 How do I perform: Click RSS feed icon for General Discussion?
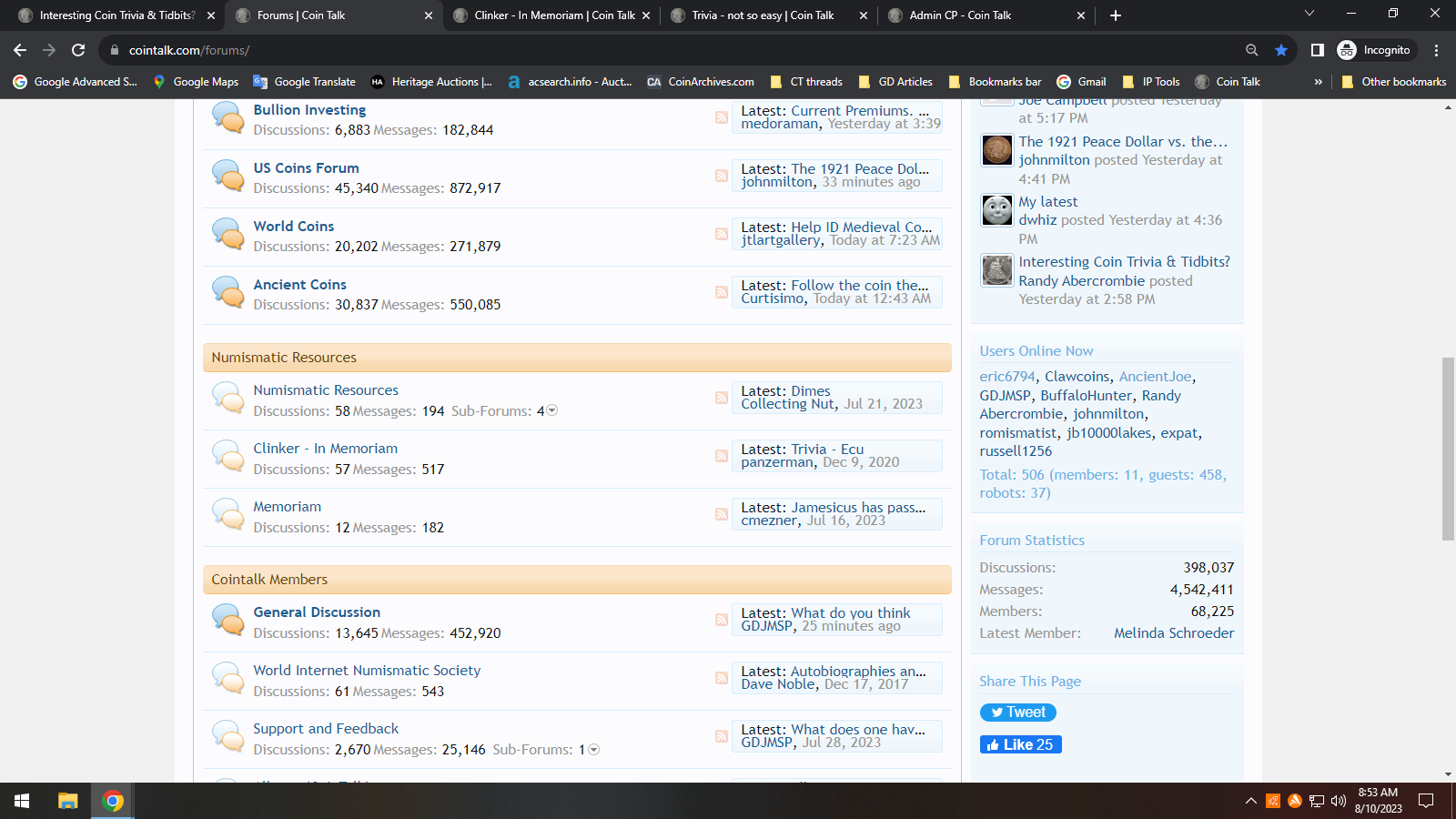pyautogui.click(x=721, y=620)
